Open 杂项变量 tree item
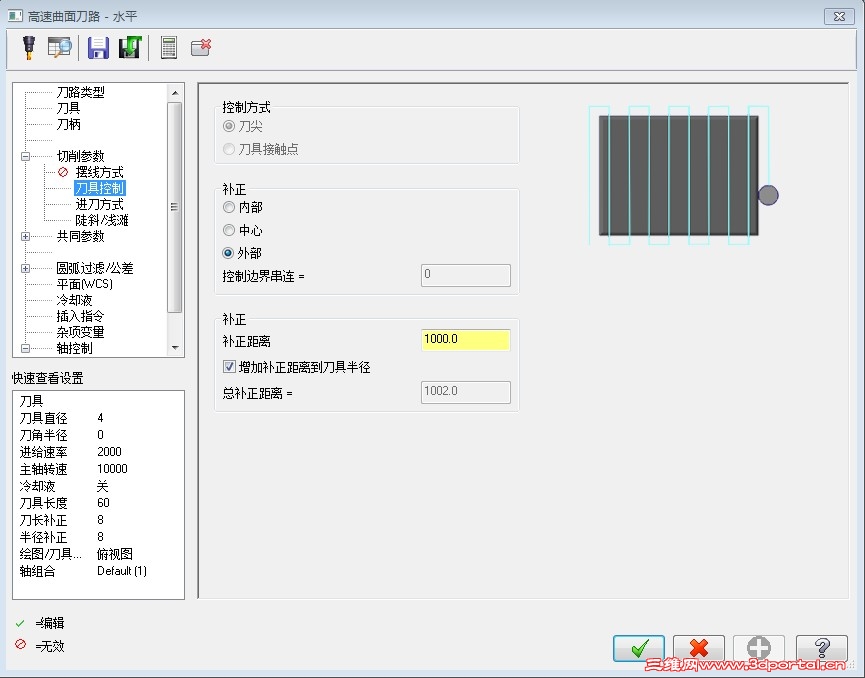Image resolution: width=865 pixels, height=678 pixels. click(81, 332)
